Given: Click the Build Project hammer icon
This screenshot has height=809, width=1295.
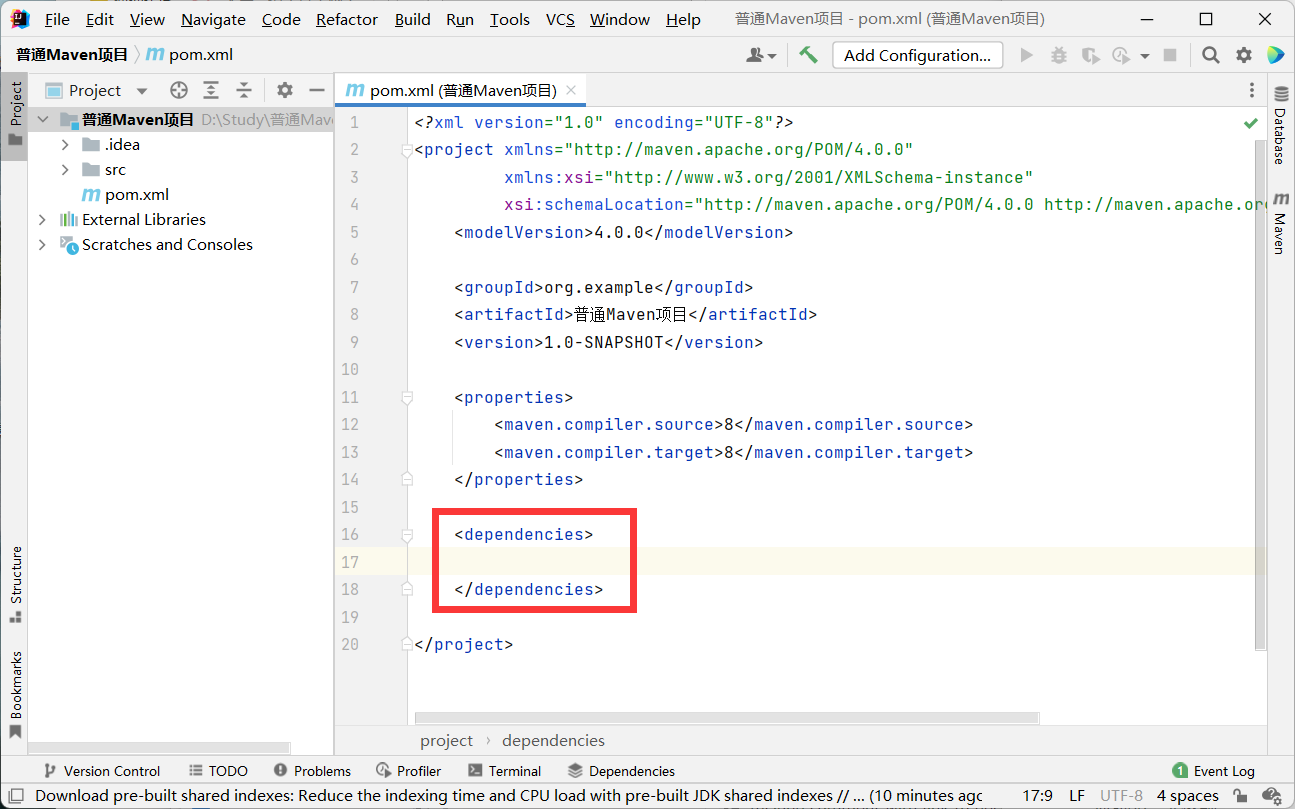Looking at the screenshot, I should [x=808, y=55].
